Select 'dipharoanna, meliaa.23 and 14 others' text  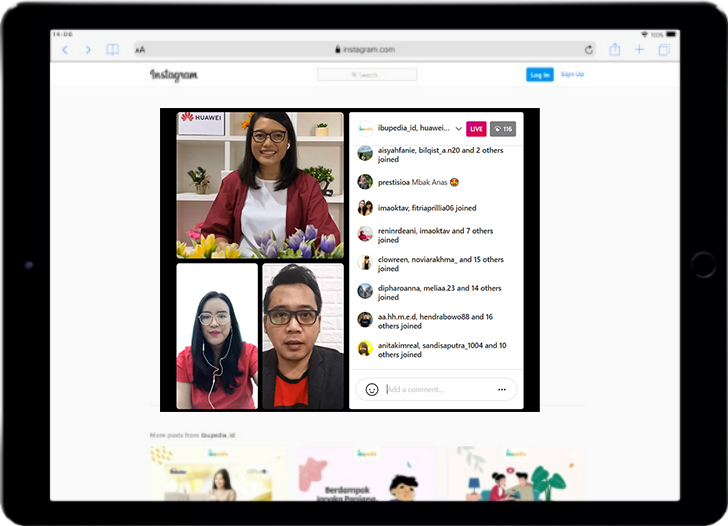point(439,288)
